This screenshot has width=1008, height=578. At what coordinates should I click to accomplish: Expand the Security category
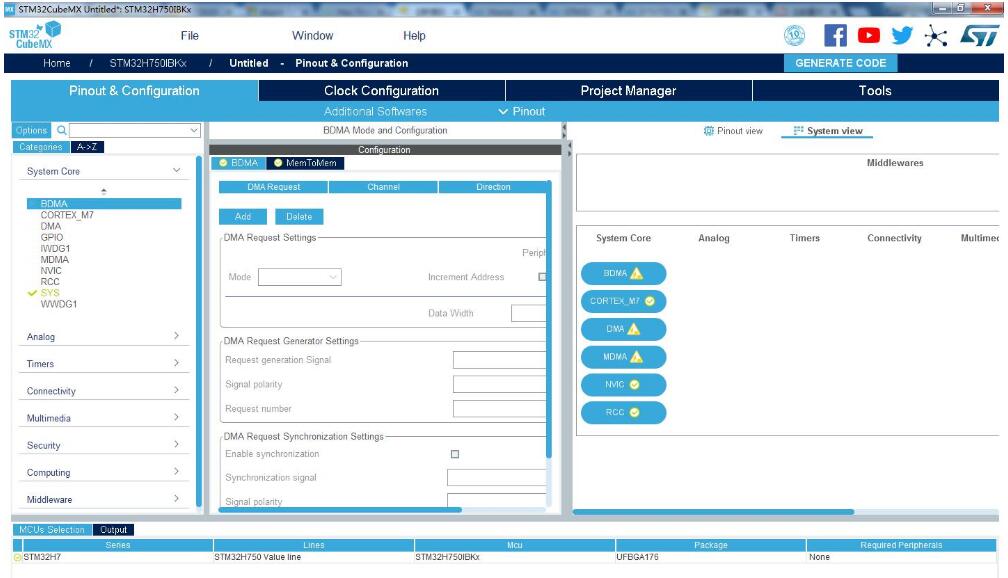coord(176,444)
